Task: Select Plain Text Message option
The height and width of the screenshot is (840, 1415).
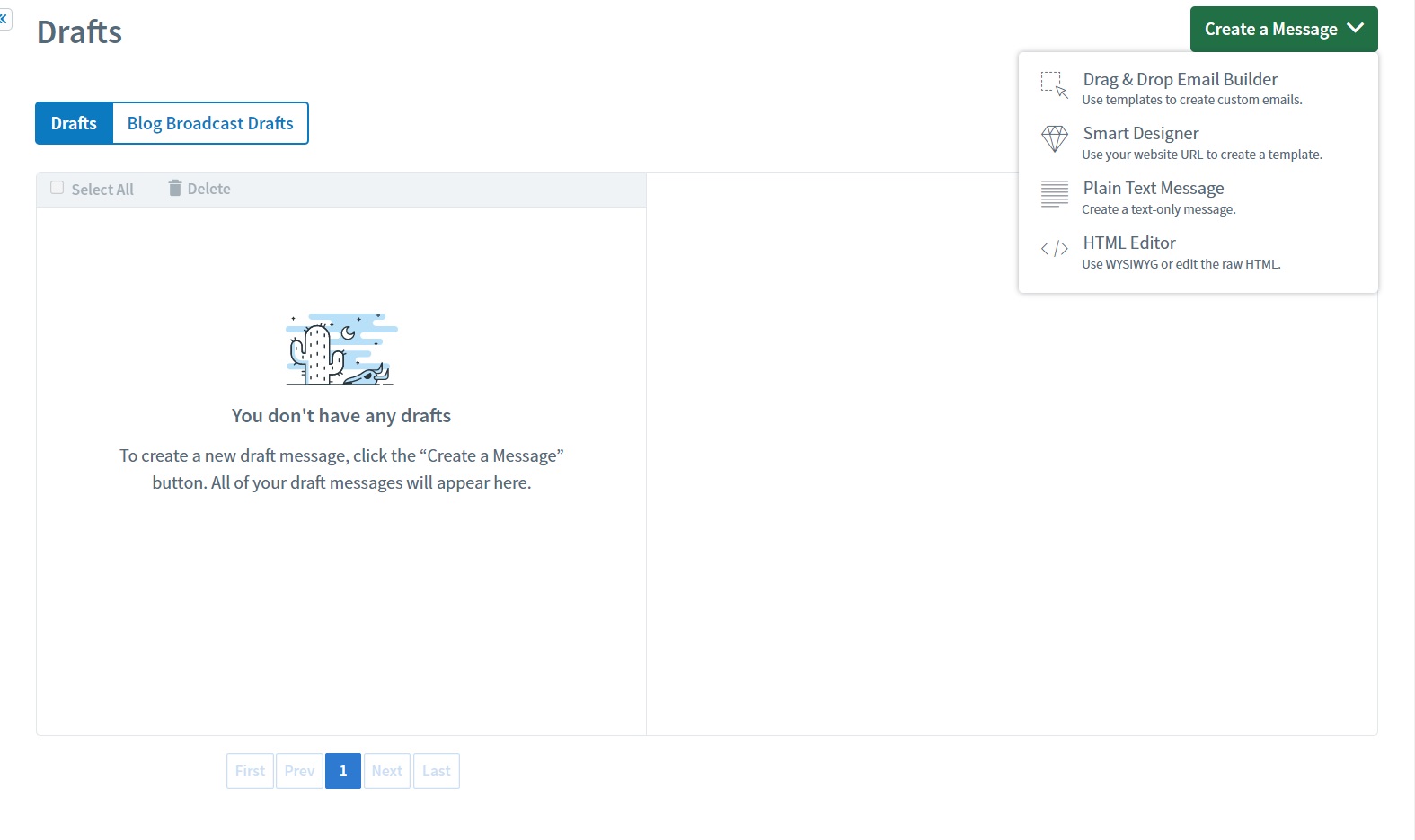Action: pos(1153,189)
